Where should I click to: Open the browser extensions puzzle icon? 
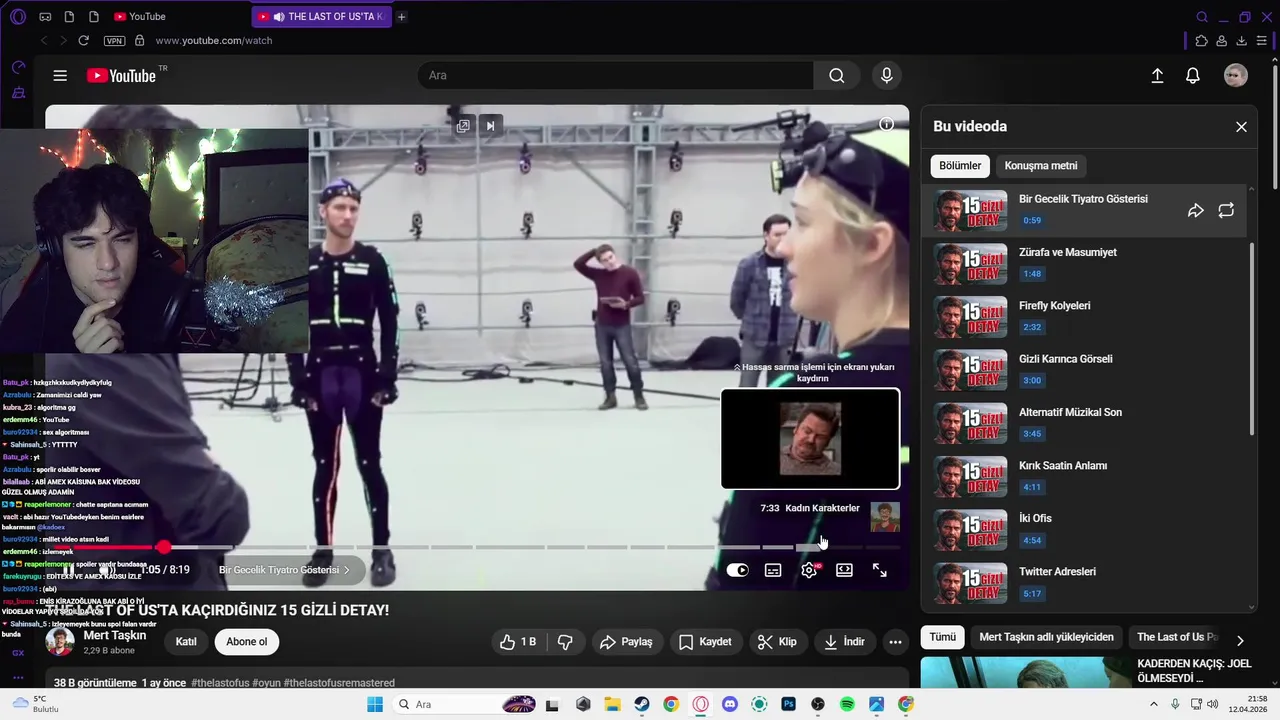tap(1202, 41)
